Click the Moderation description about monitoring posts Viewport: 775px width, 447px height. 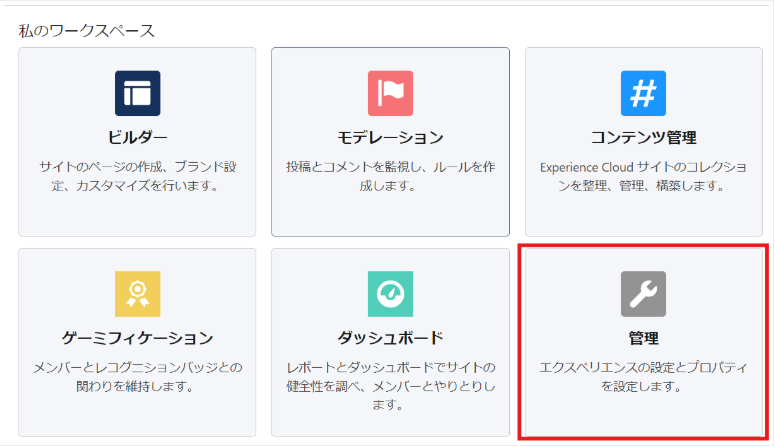click(390, 176)
